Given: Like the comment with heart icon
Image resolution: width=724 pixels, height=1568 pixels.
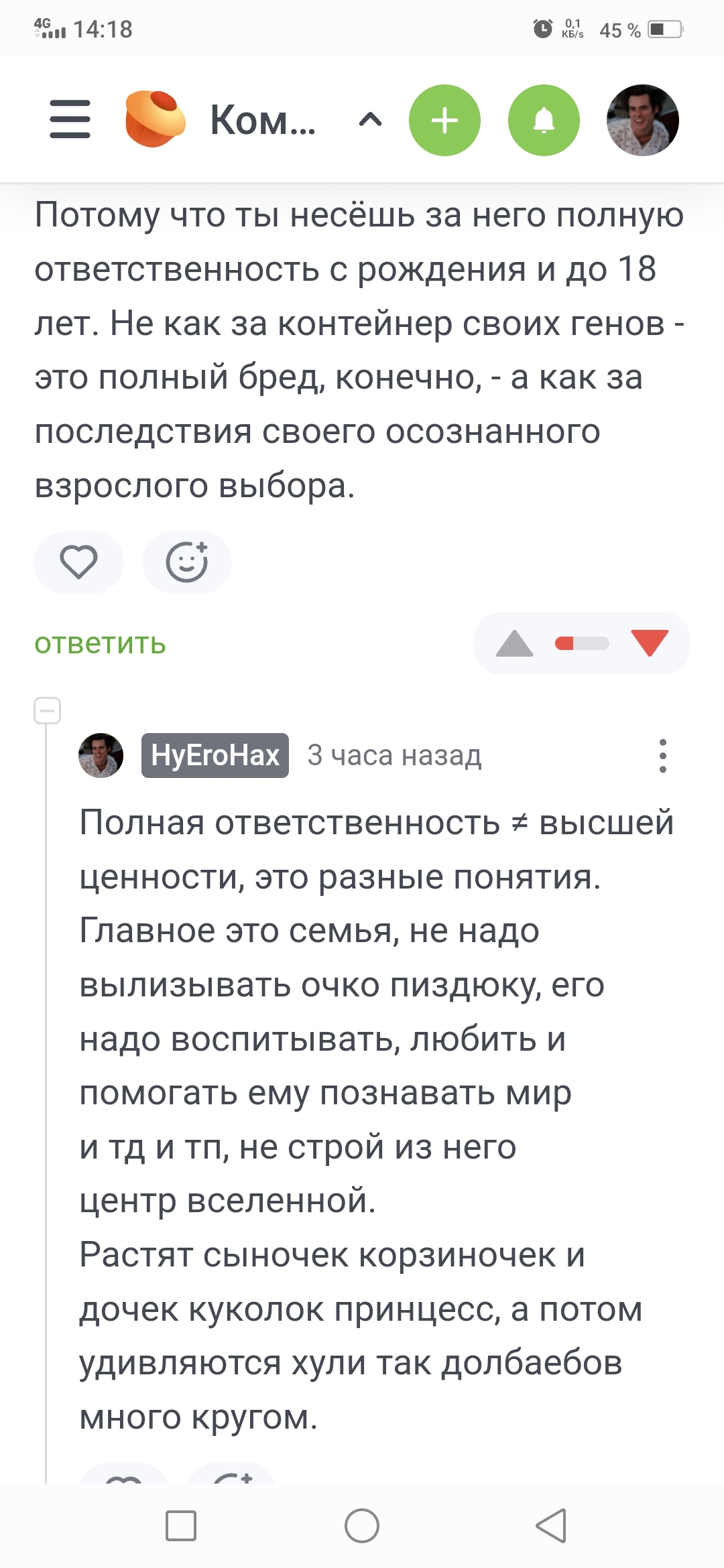Looking at the screenshot, I should point(78,562).
